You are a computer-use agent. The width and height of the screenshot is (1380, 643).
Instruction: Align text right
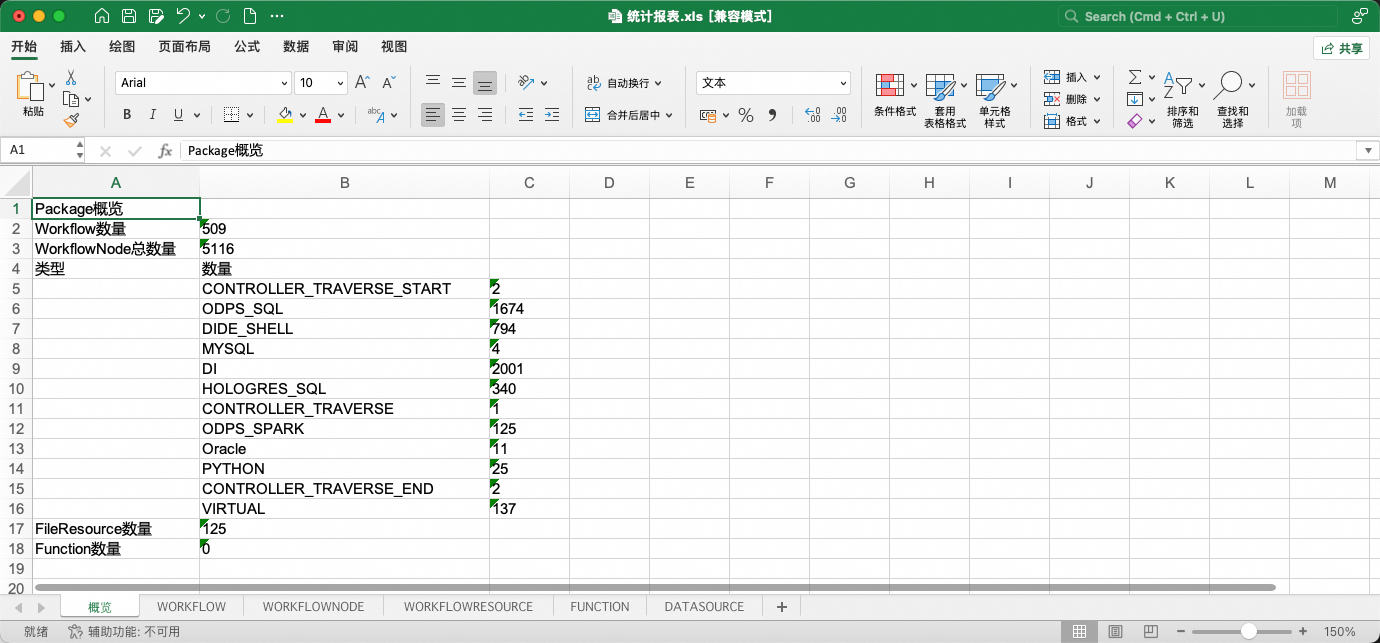pyautogui.click(x=485, y=115)
